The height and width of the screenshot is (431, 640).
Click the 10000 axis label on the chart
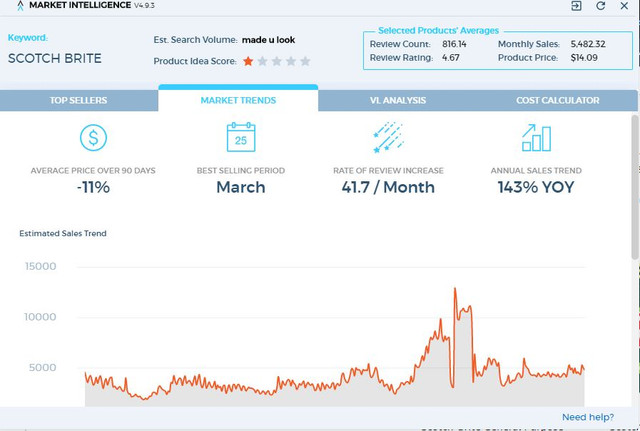(x=40, y=317)
